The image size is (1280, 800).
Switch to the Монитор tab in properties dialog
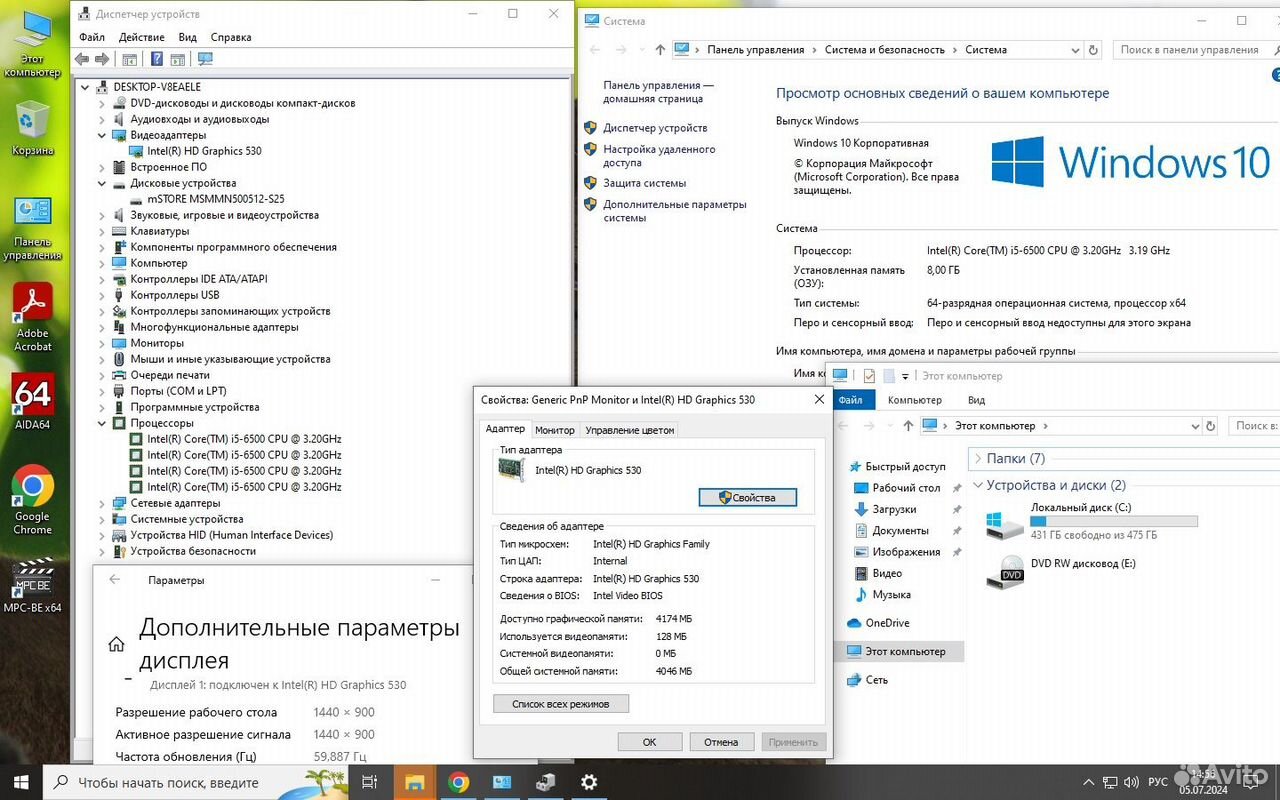555,430
